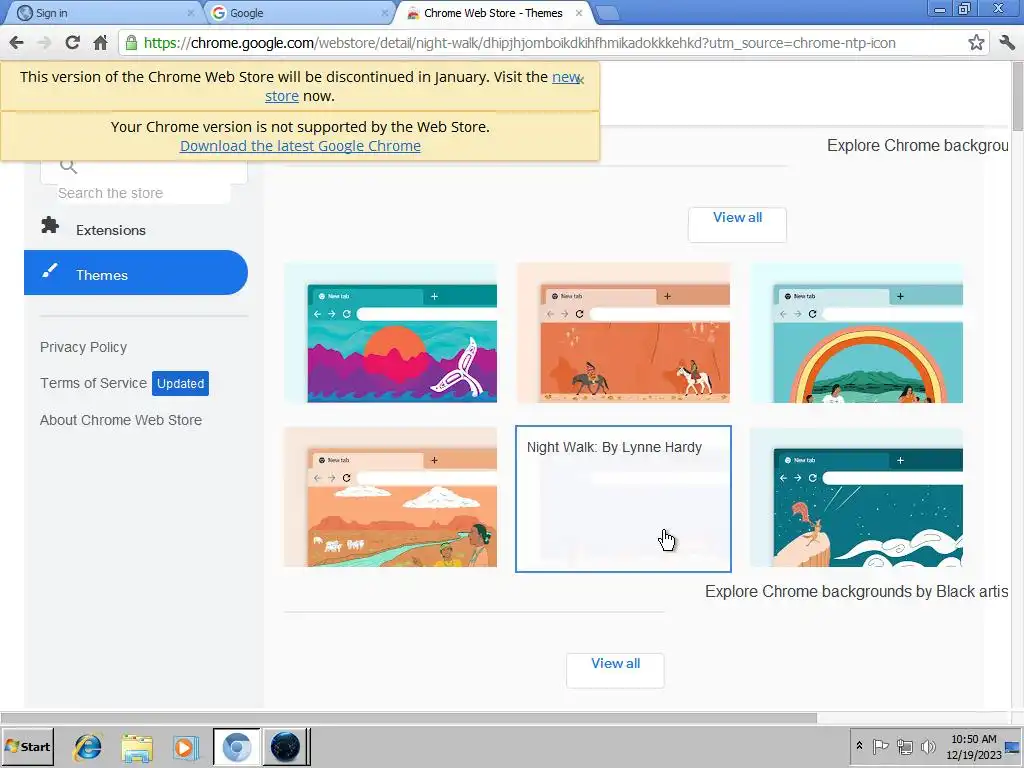The width and height of the screenshot is (1024, 768).
Task: Select the Themes category in the sidebar
Action: click(136, 273)
